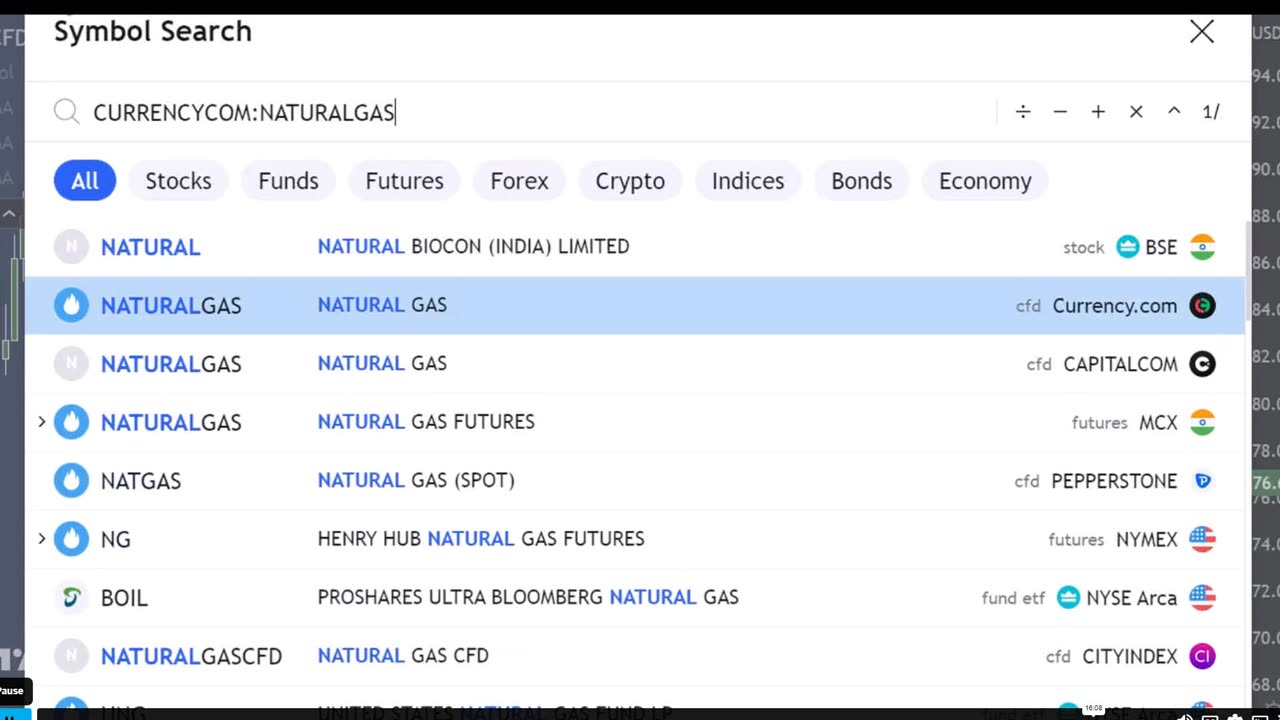Click the minus operator icon

click(x=1060, y=112)
